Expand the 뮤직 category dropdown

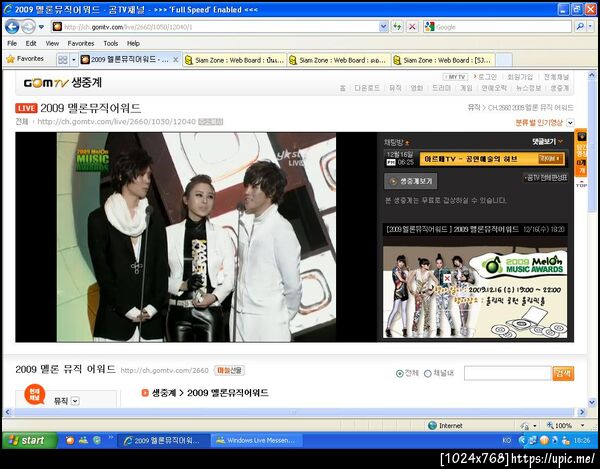tap(75, 401)
